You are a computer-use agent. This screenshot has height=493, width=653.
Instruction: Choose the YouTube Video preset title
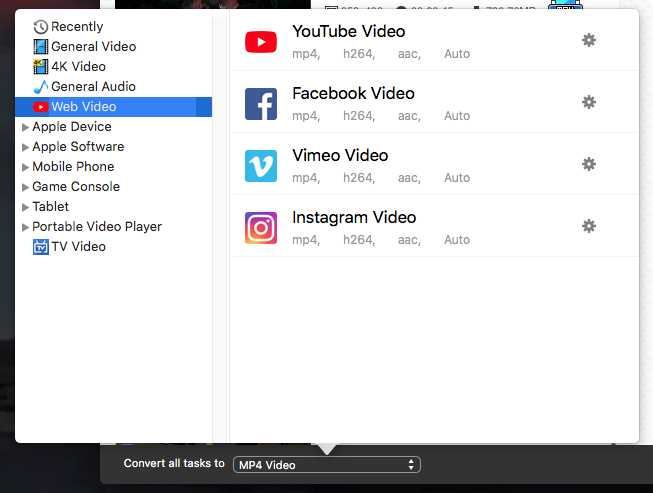pyautogui.click(x=349, y=31)
